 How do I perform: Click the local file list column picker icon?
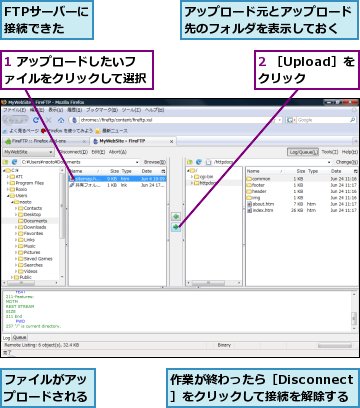click(163, 171)
